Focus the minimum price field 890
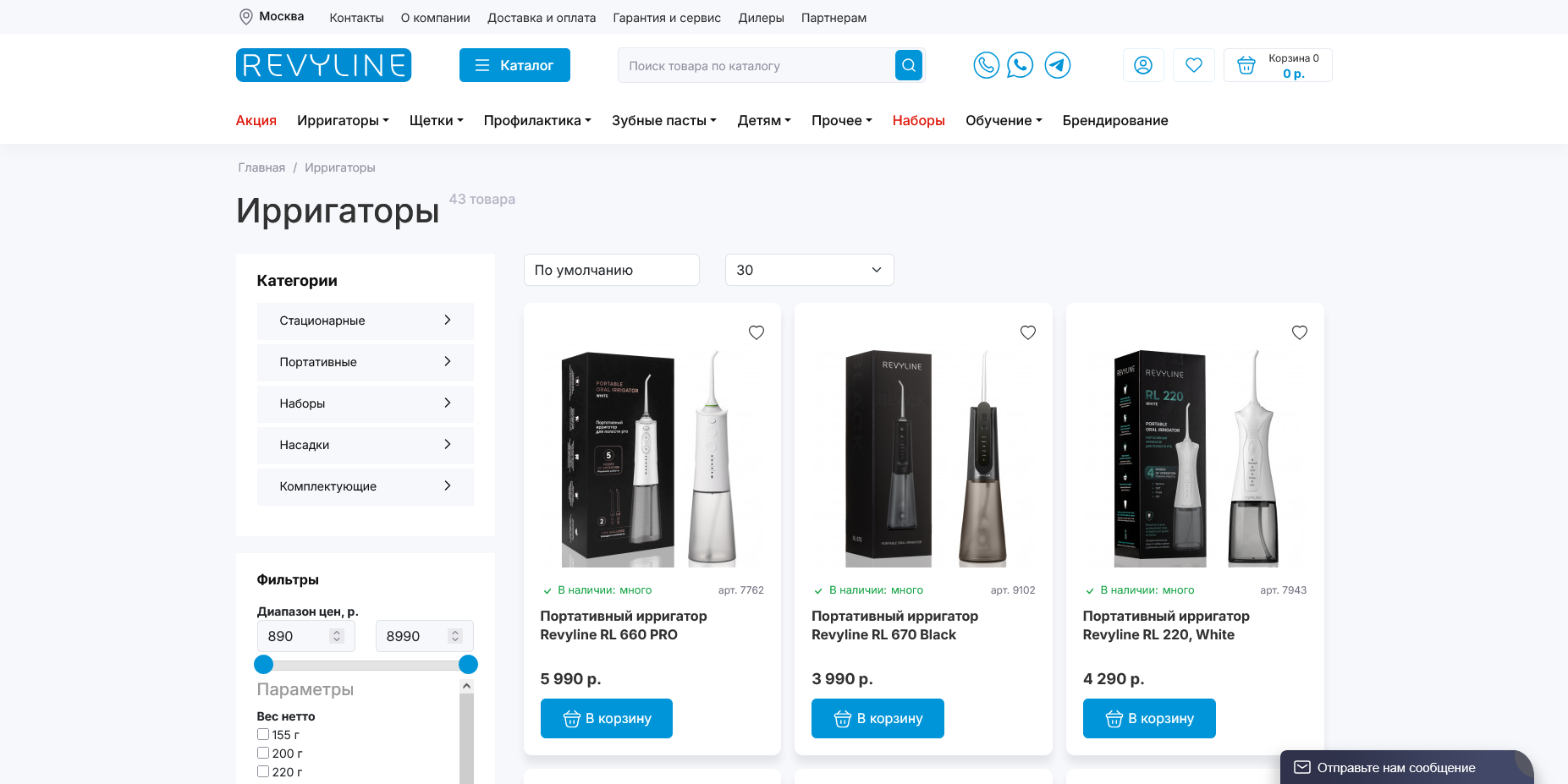 (306, 636)
